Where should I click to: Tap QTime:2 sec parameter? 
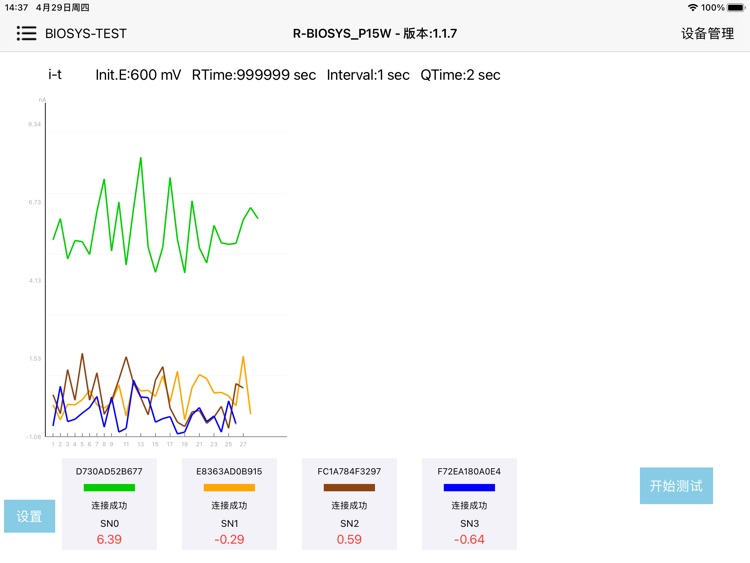(x=461, y=75)
